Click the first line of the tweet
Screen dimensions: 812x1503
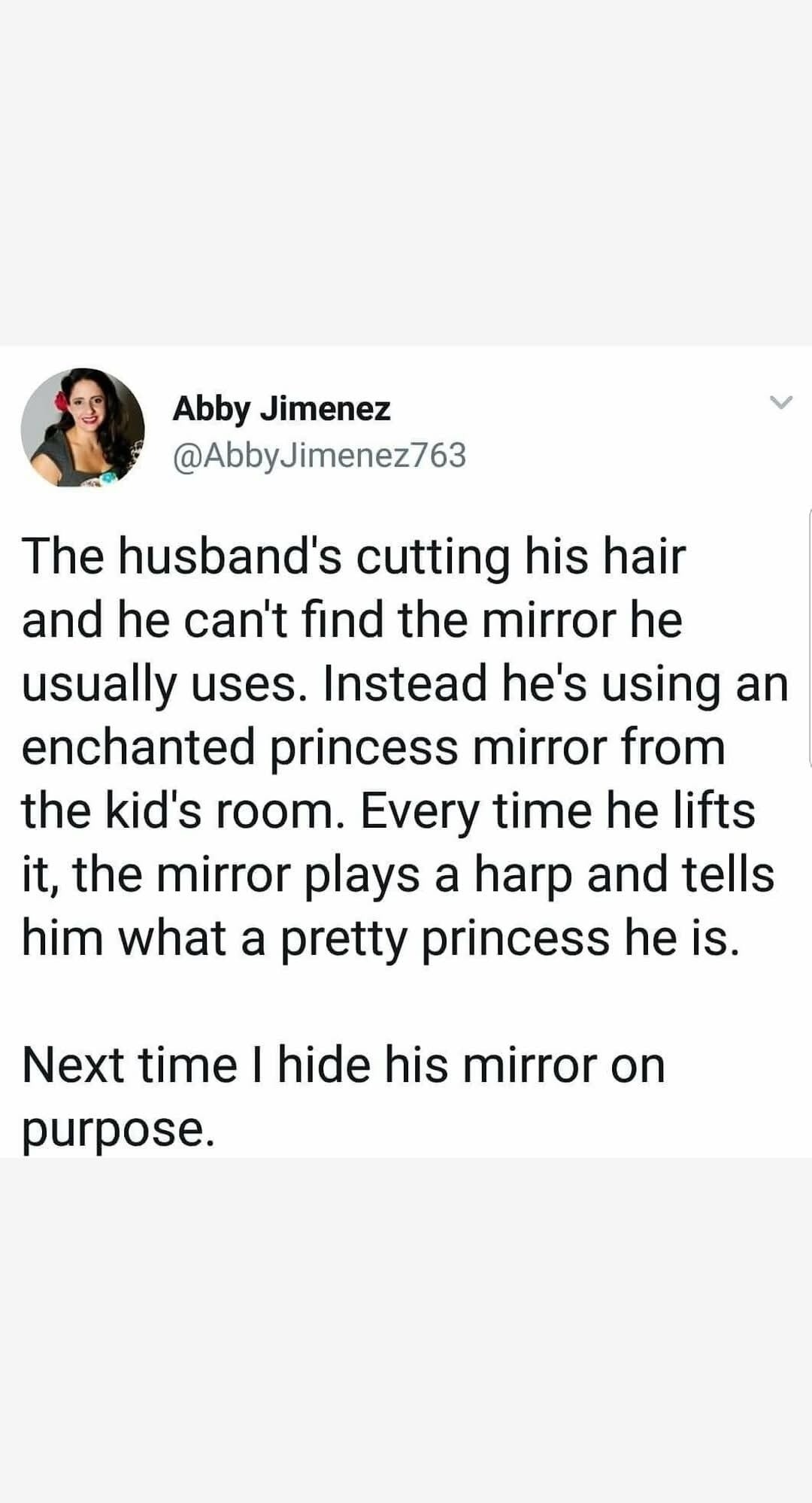[x=353, y=556]
